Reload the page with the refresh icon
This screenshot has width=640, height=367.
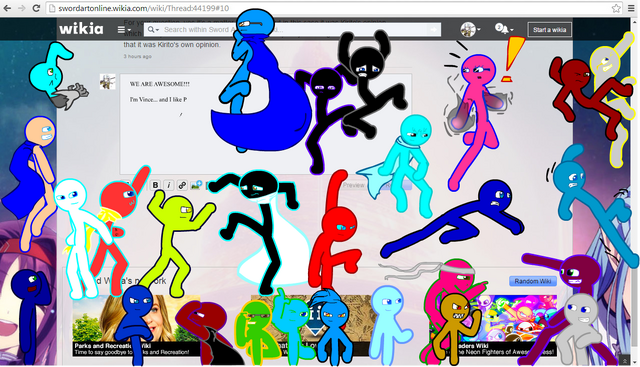click(x=36, y=8)
